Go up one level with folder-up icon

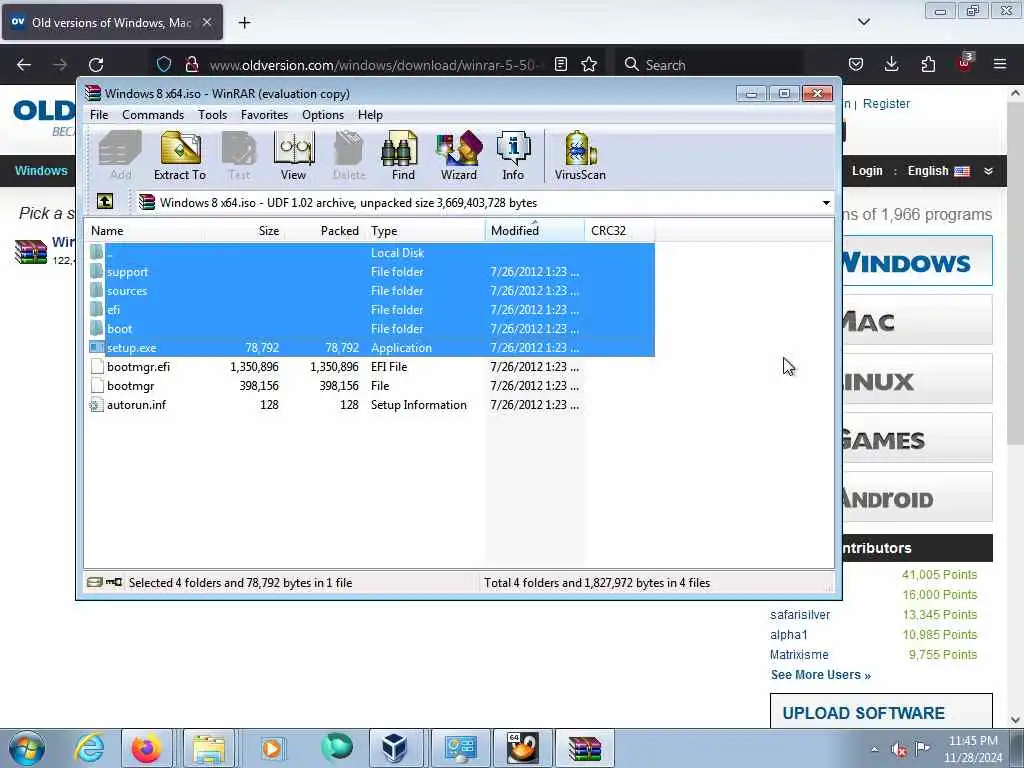click(105, 202)
